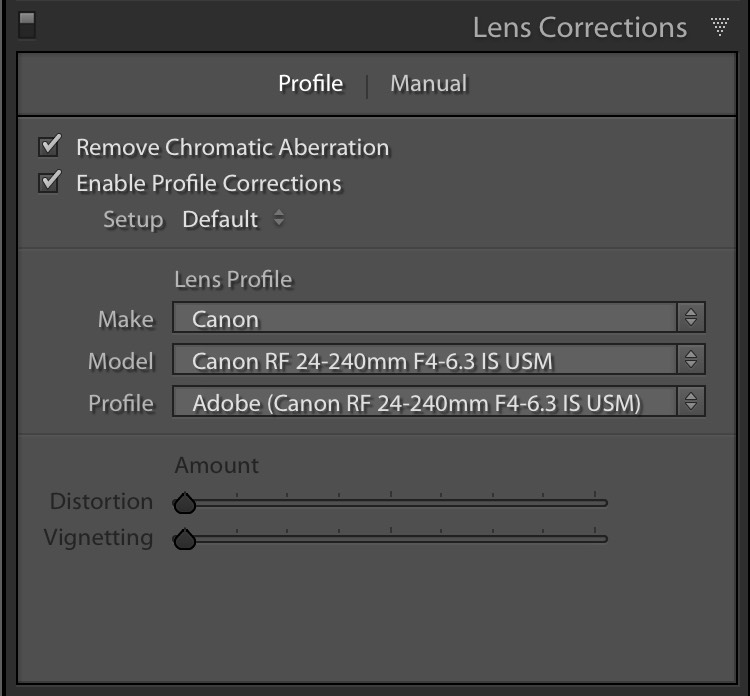This screenshot has height=696, width=750.
Task: Toggle the Lens Corrections panel on/off switch
Action: [x=27, y=25]
